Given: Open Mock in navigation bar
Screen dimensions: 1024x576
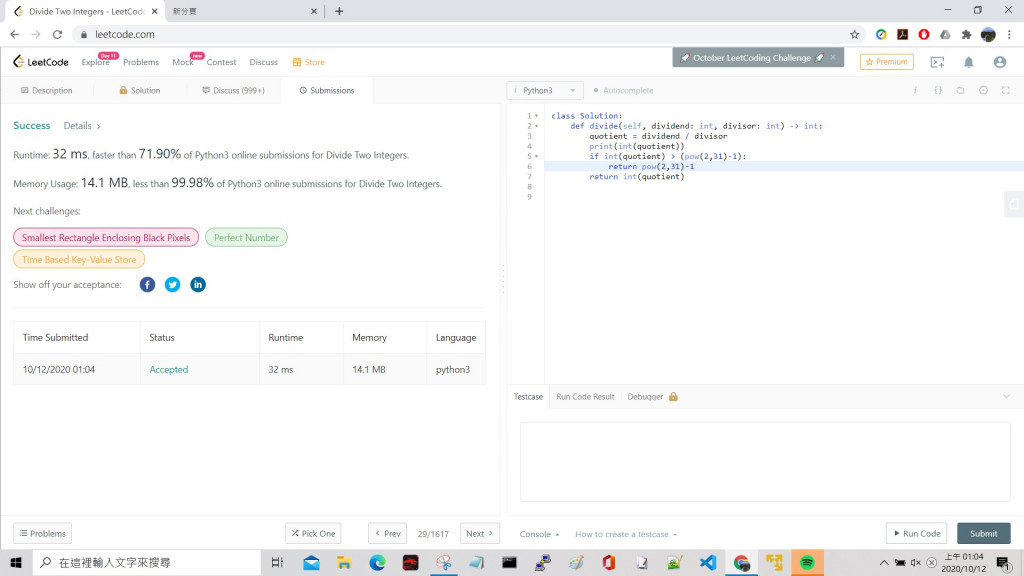Looking at the screenshot, I should (183, 62).
